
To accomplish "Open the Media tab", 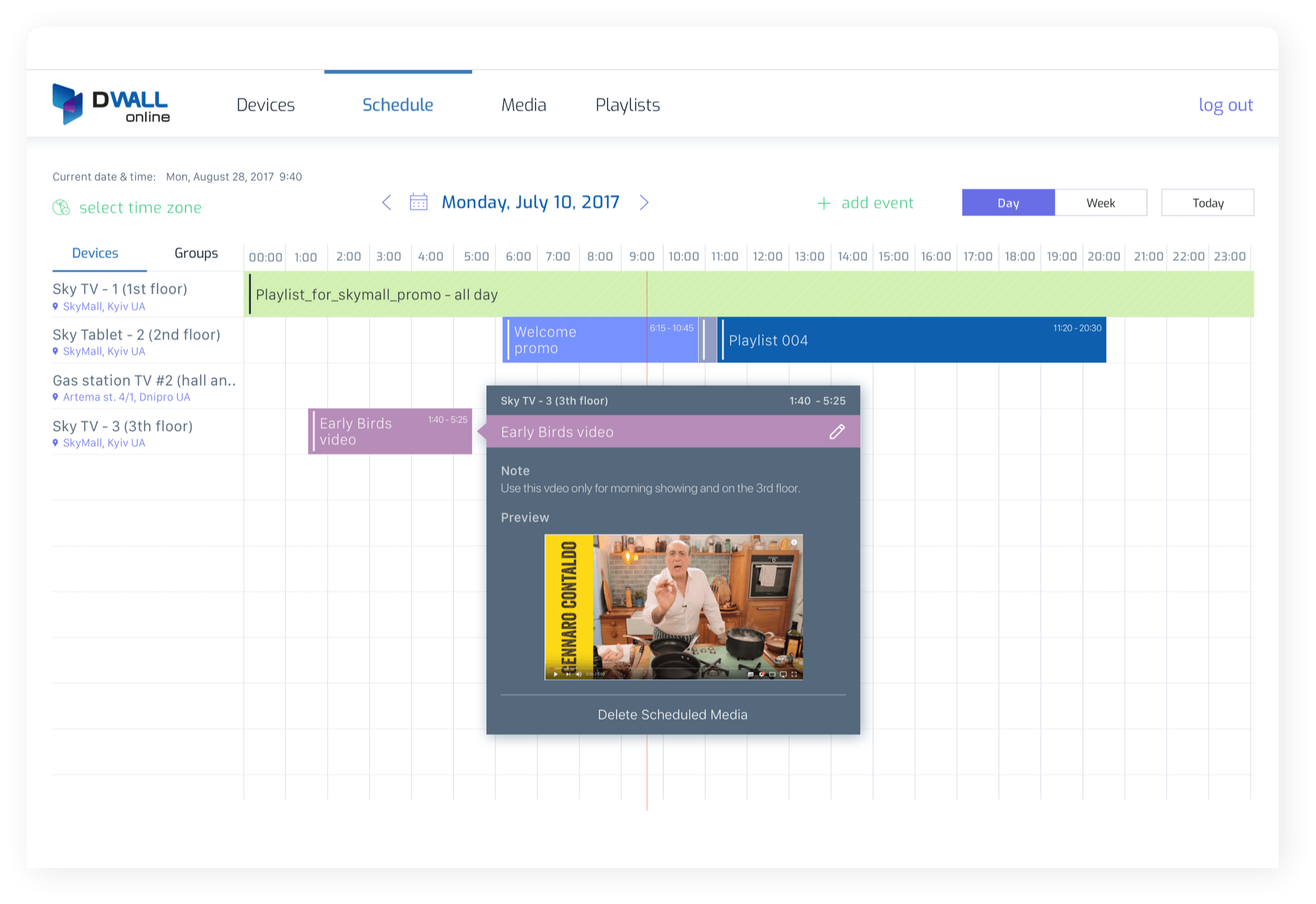I will [523, 104].
